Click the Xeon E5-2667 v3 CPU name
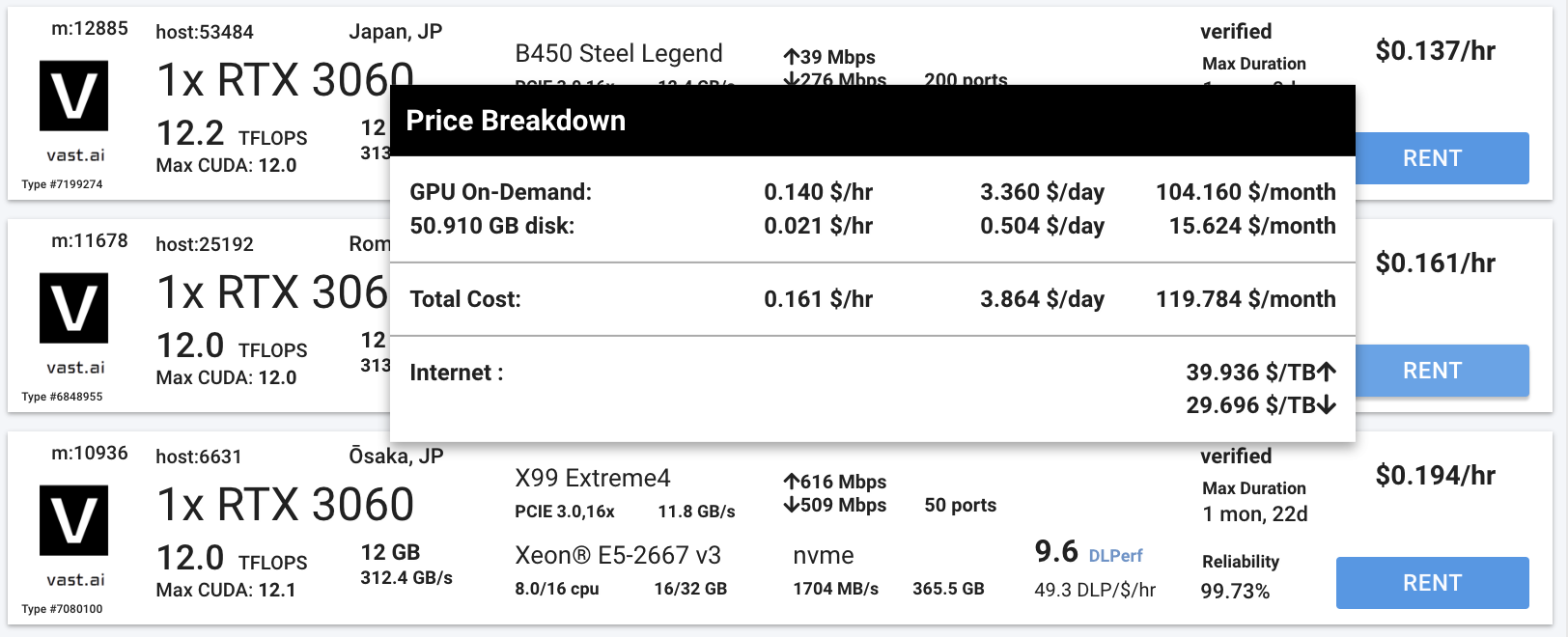The image size is (1568, 637). click(618, 555)
